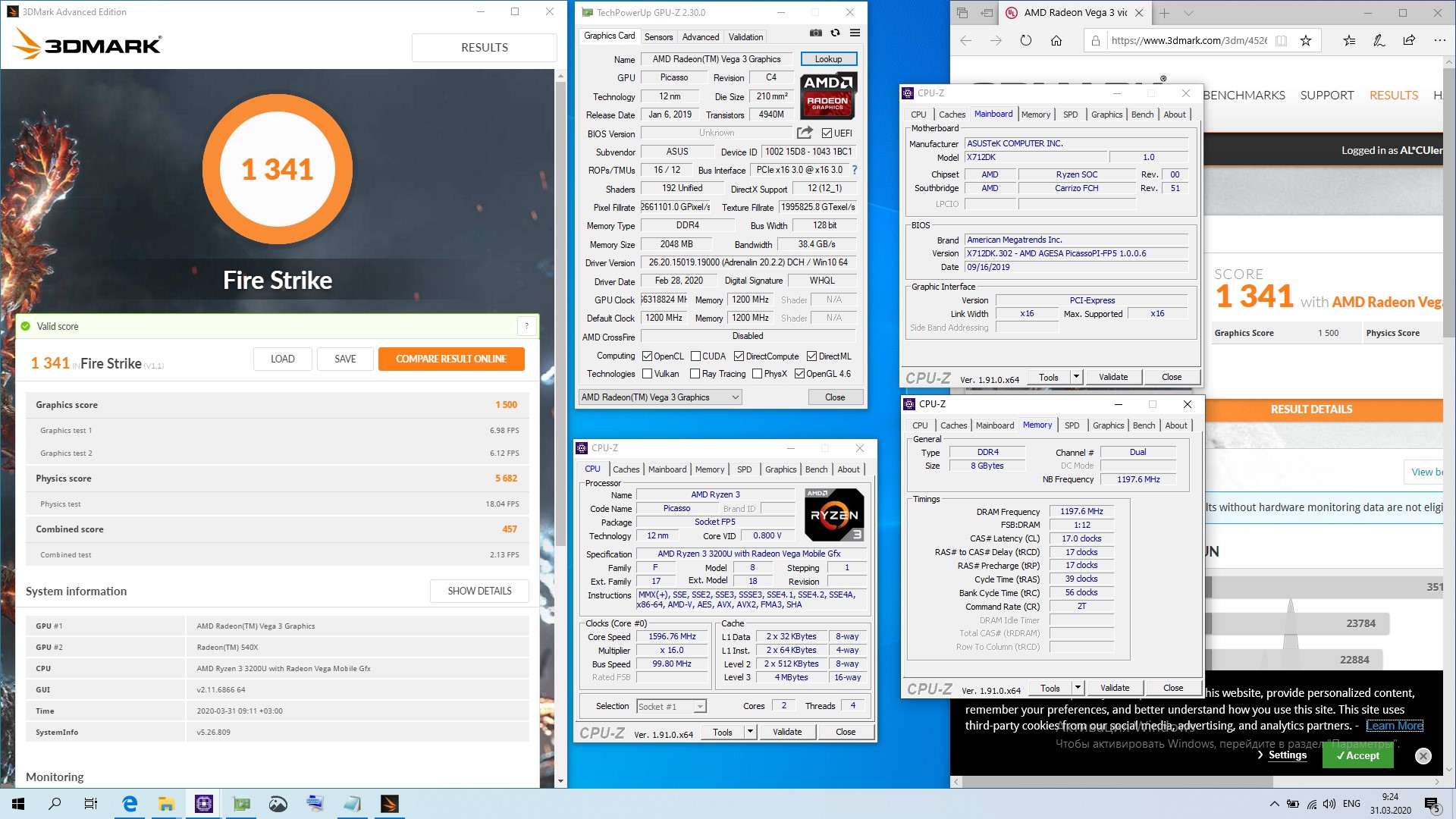Toggle DirectCompute checkbox
The height and width of the screenshot is (819, 1456).
pyautogui.click(x=739, y=356)
